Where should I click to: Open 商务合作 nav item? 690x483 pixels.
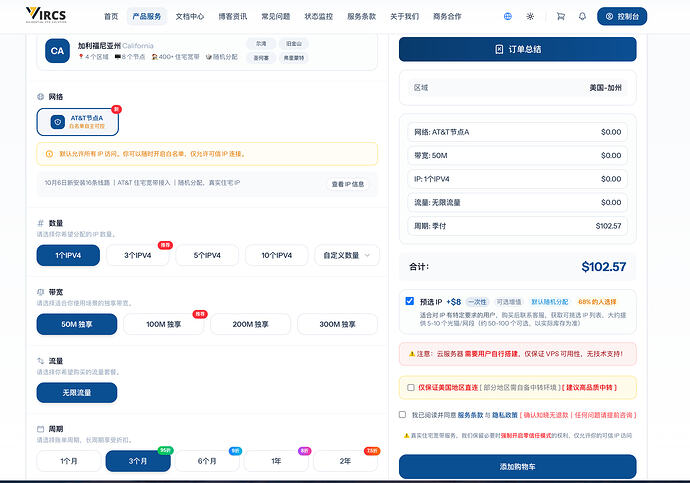coord(447,16)
